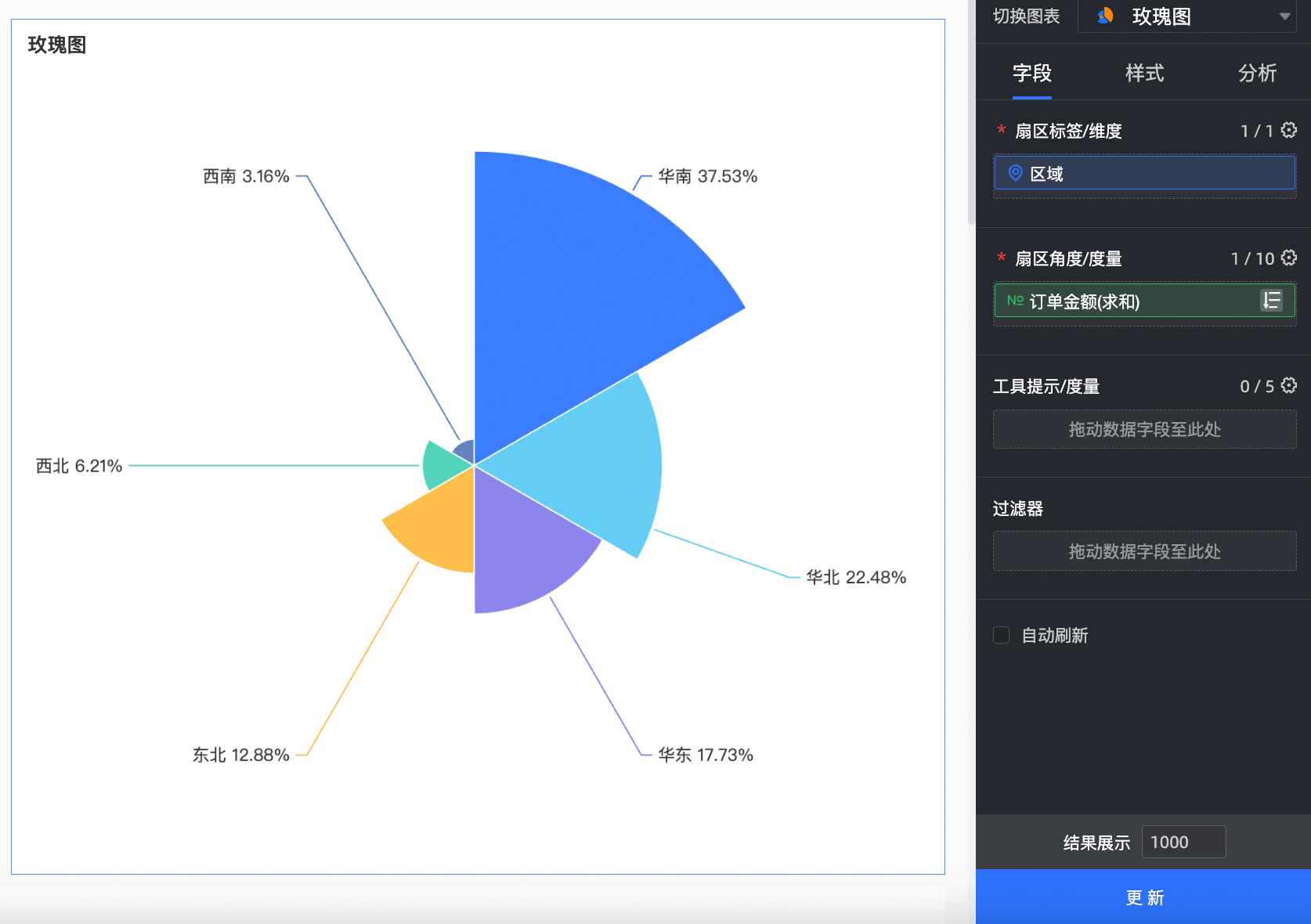The image size is (1311, 924).
Task: Select the 区域 dimension field pill
Action: click(x=1144, y=173)
